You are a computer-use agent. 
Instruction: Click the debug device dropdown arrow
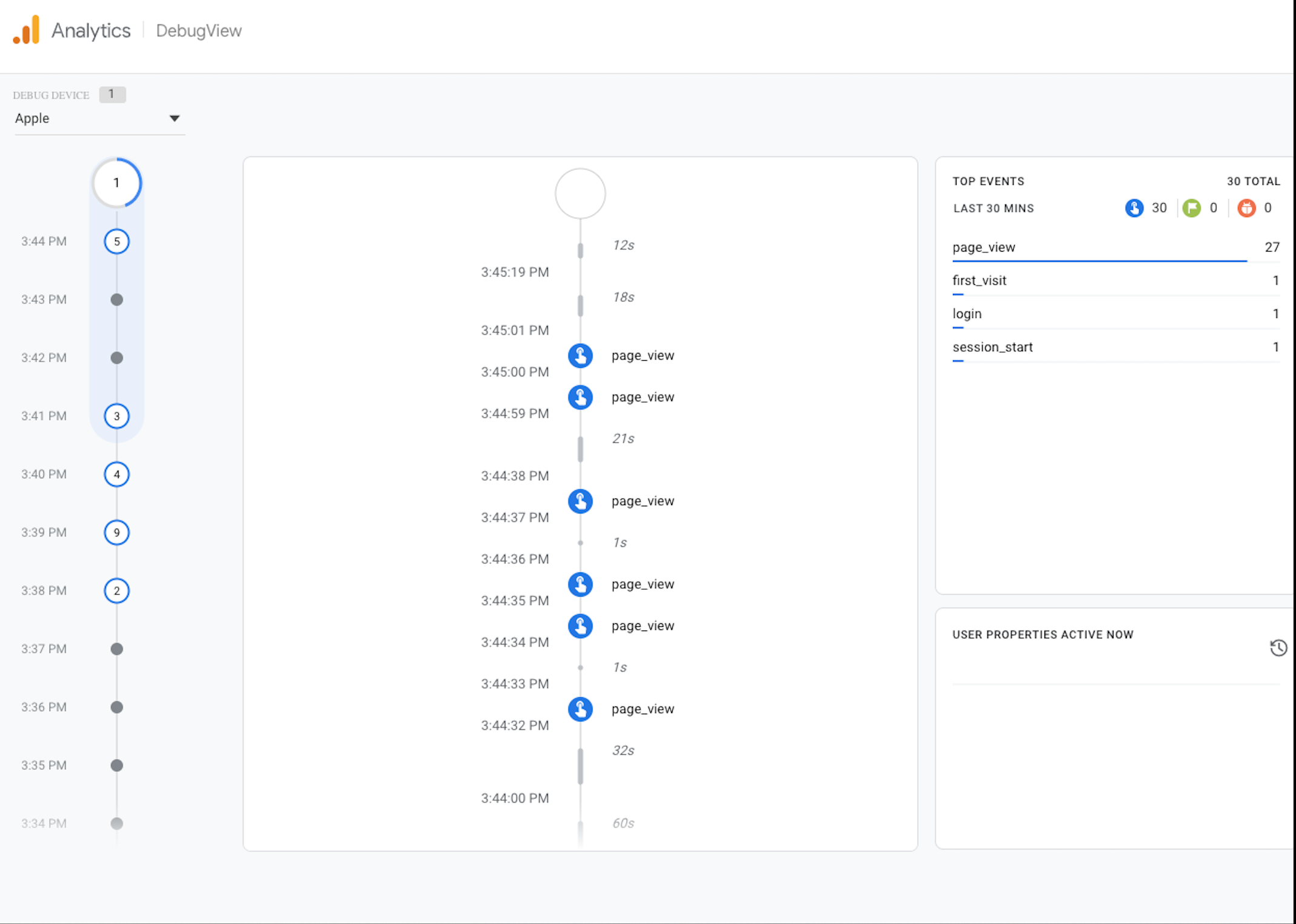175,118
